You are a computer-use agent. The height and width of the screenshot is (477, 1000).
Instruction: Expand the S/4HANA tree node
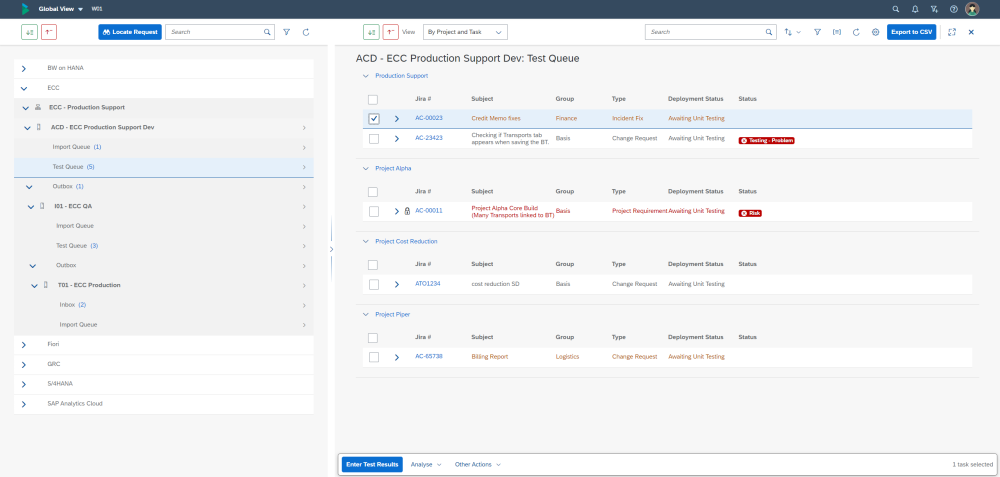point(24,384)
